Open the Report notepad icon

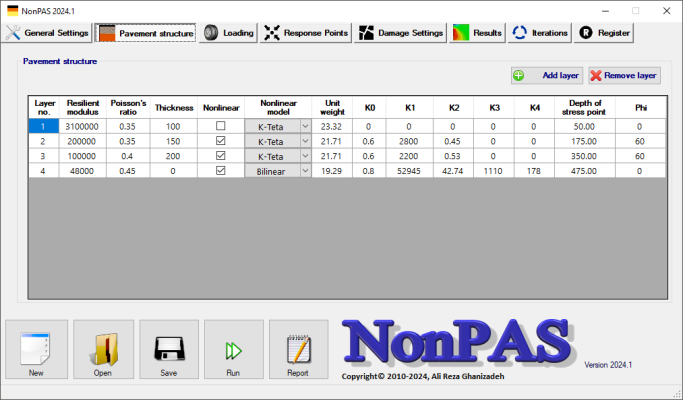tap(298, 350)
